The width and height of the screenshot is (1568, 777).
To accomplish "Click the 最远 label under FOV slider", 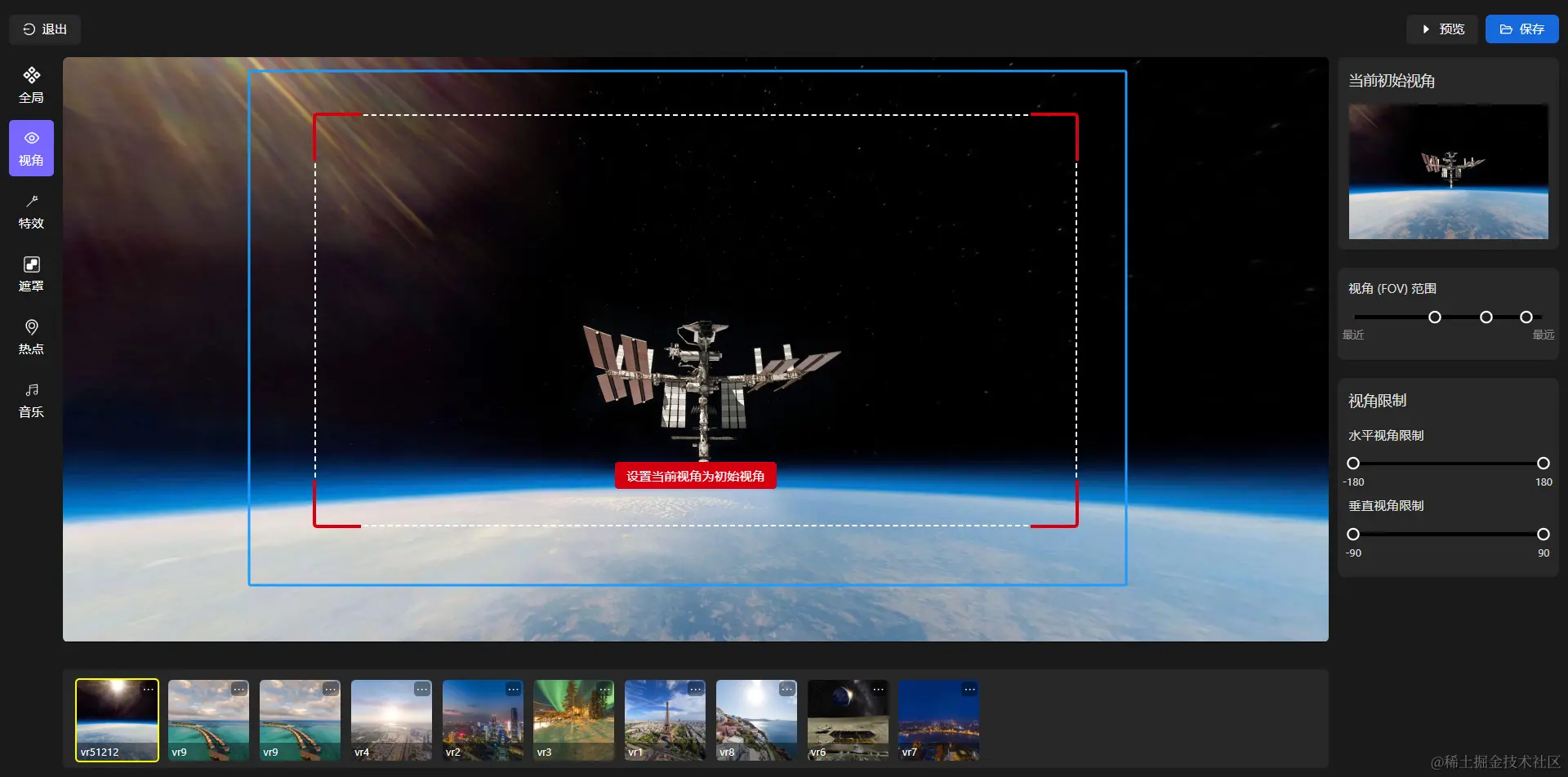I will pos(1543,335).
